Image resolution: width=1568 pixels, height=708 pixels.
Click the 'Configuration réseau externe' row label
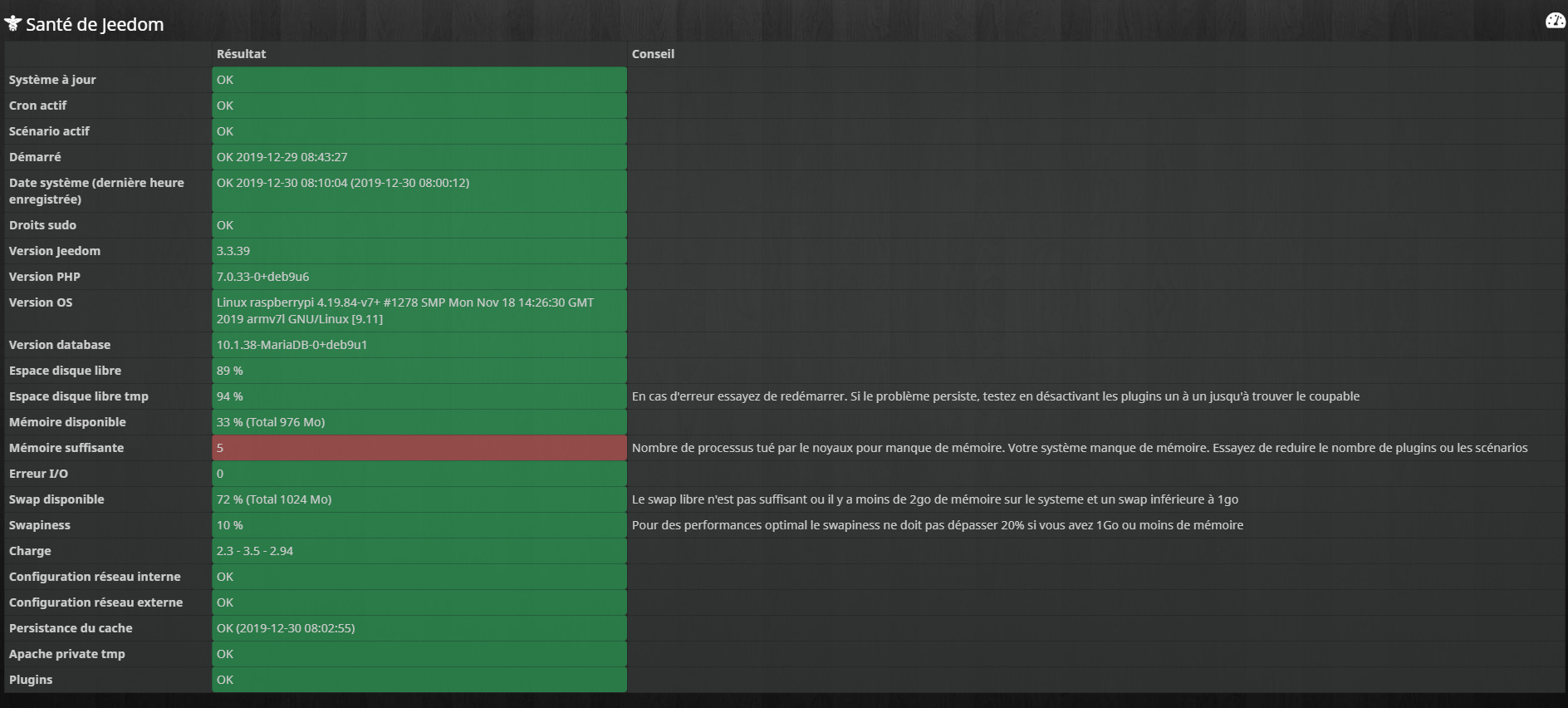coord(96,602)
